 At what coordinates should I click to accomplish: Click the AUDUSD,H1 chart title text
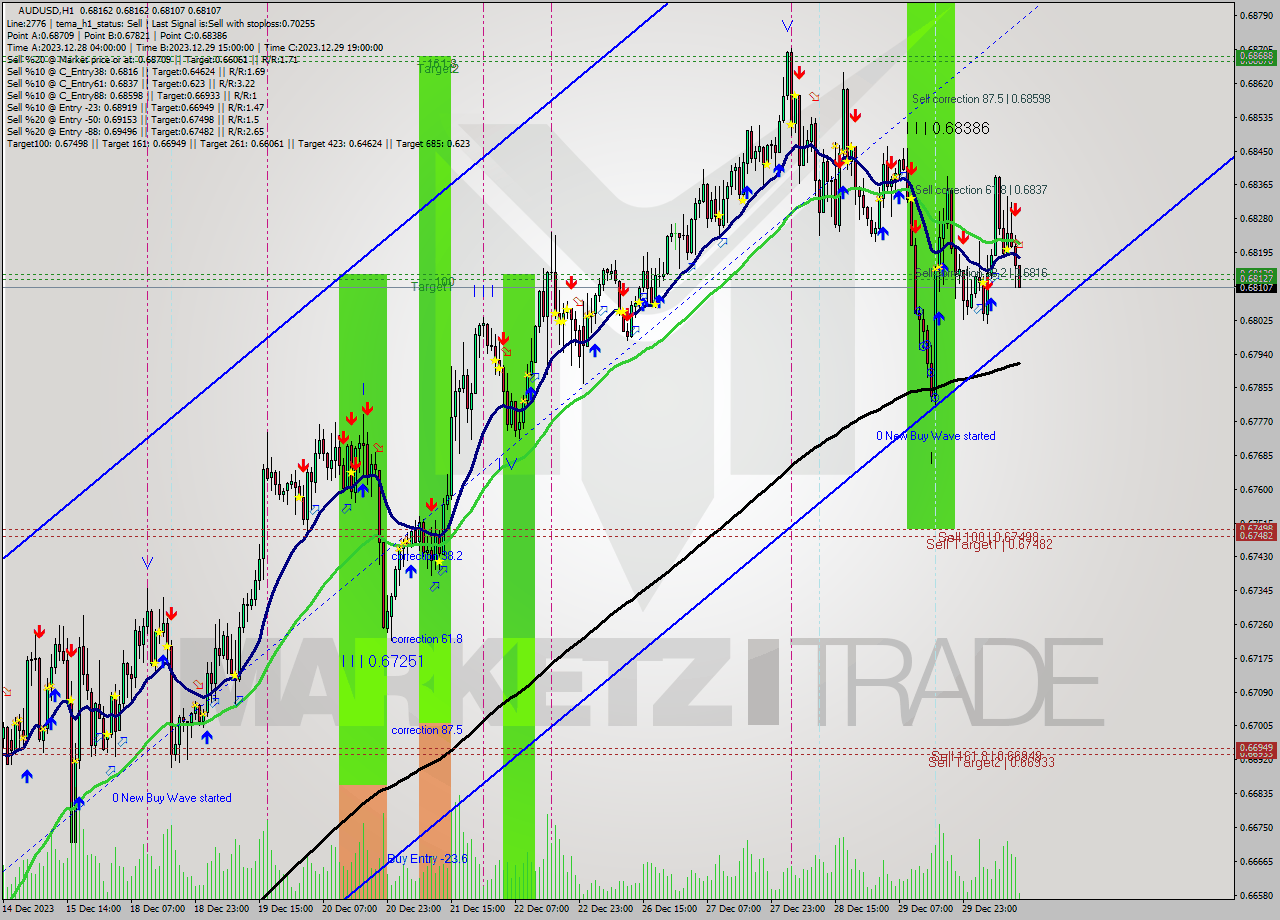click(x=45, y=10)
